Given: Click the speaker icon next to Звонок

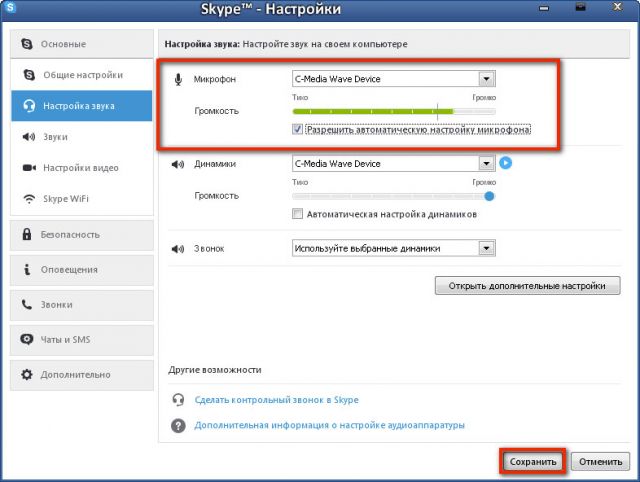Looking at the screenshot, I should (x=178, y=249).
